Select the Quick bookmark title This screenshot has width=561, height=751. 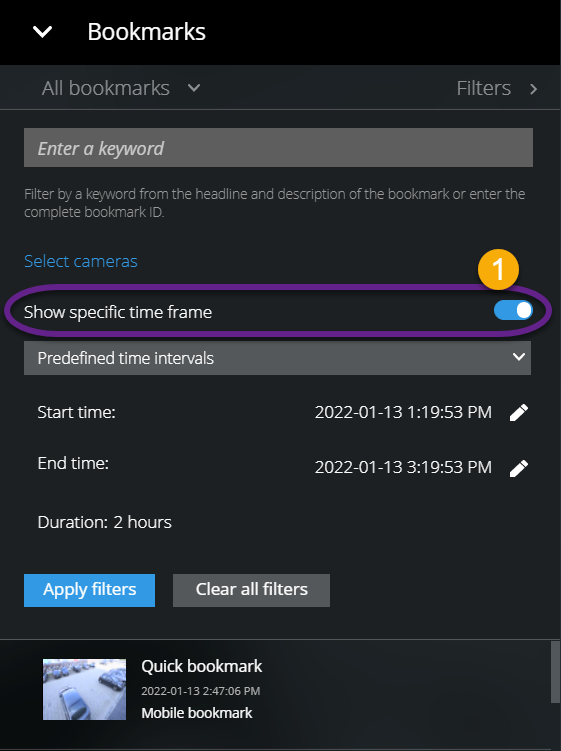[x=202, y=666]
